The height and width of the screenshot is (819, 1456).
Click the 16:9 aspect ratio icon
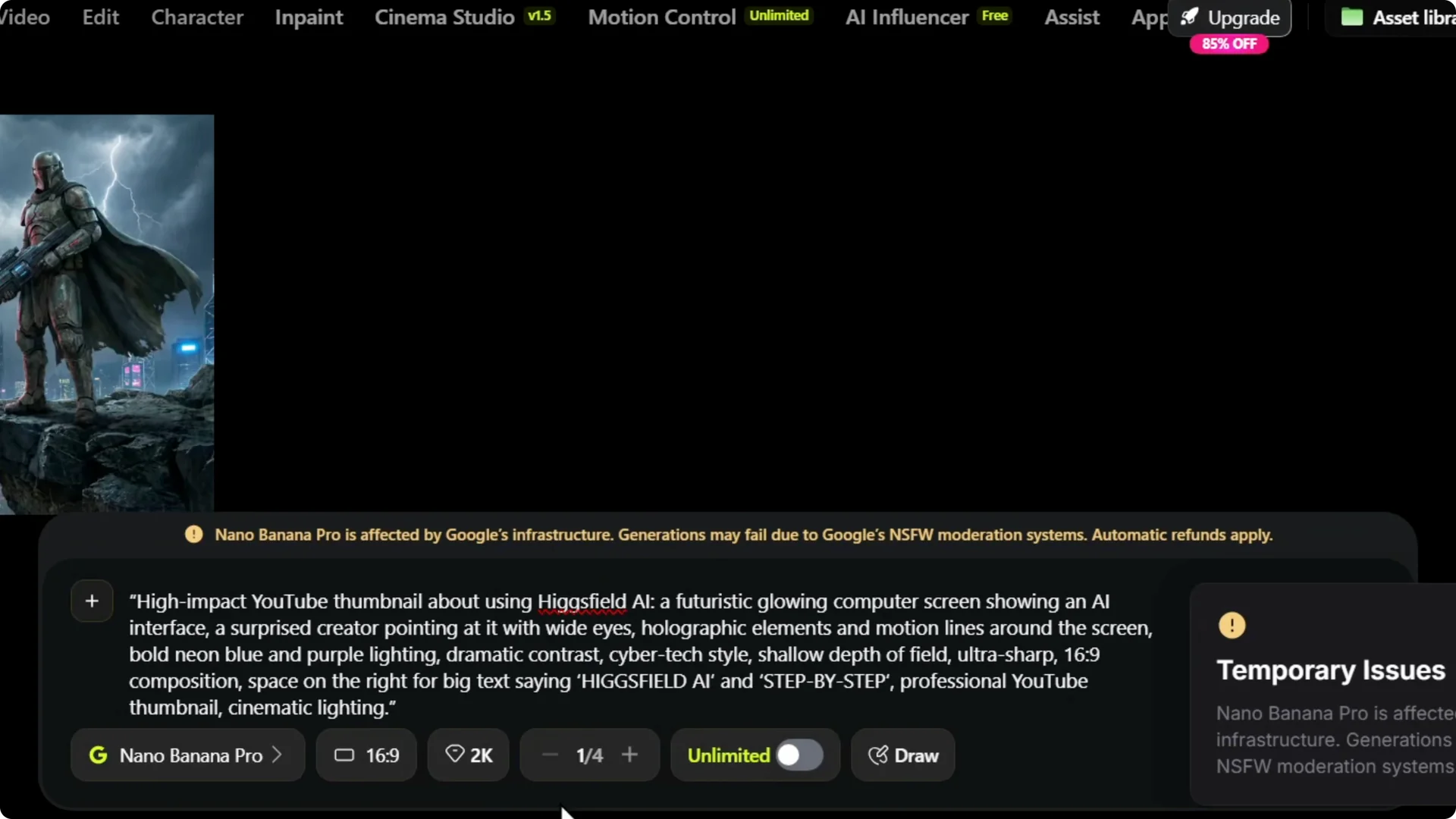(344, 755)
